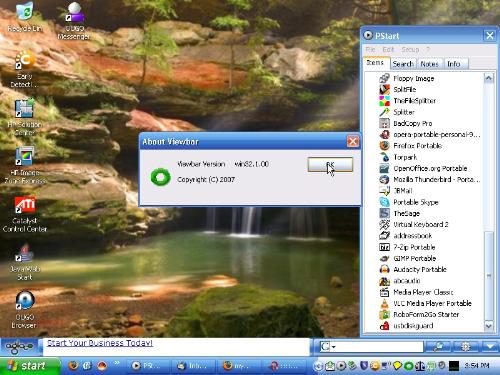Click the usbdiskguard icon in PStart
Image resolution: width=500 pixels, height=375 pixels.
tap(384, 326)
